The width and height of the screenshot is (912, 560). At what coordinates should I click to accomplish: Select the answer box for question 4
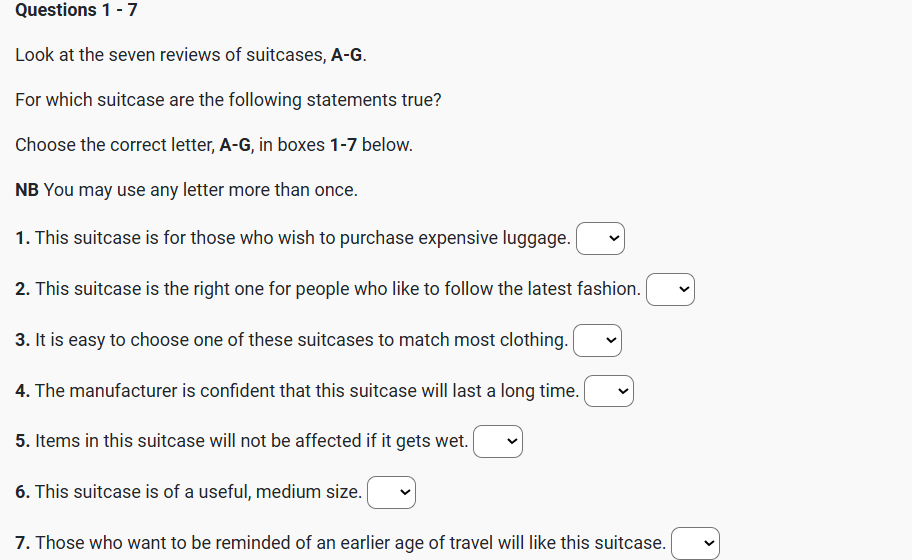609,392
